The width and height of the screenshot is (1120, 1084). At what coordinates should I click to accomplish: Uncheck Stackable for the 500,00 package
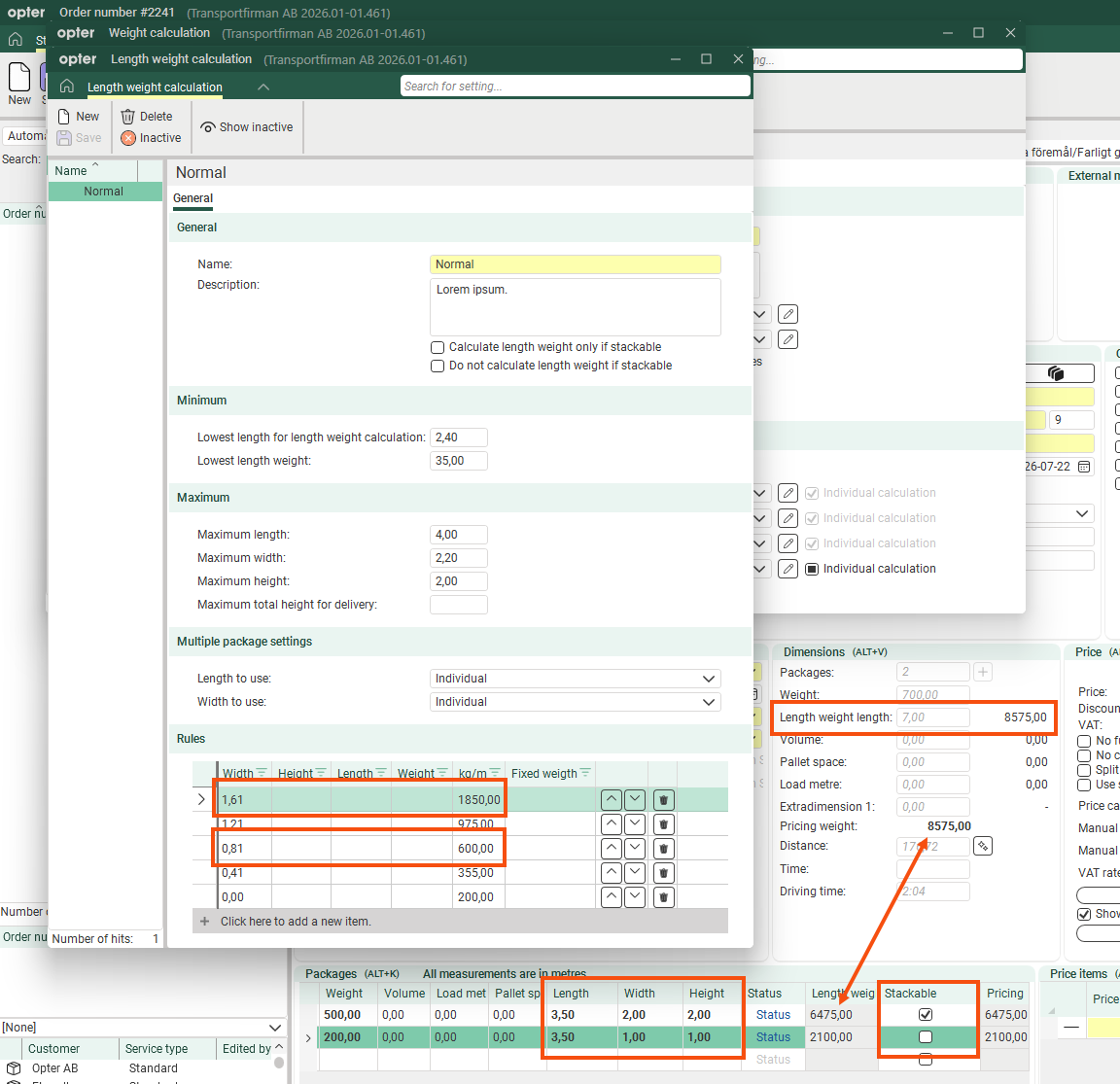925,1014
